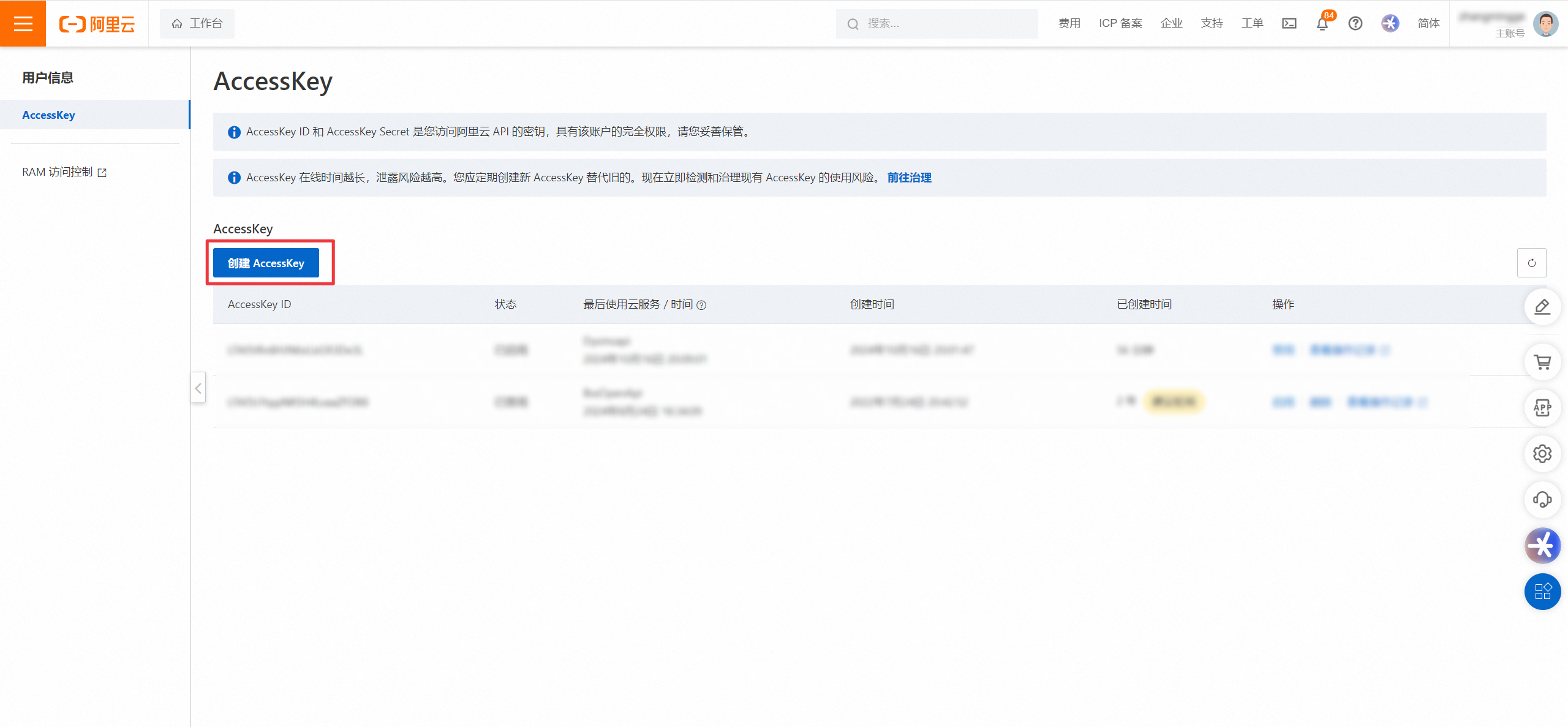Click the AccessKey ID column header
1568x727 pixels.
click(x=259, y=304)
